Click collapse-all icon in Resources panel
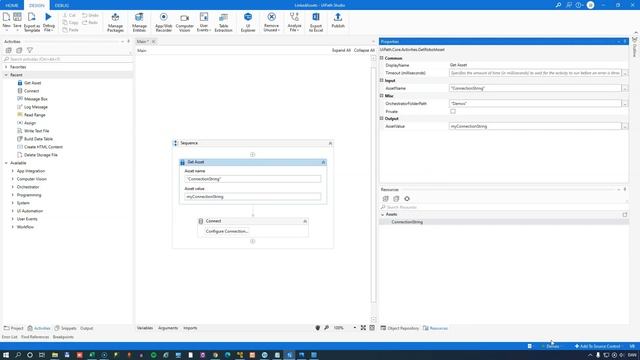 pos(396,199)
